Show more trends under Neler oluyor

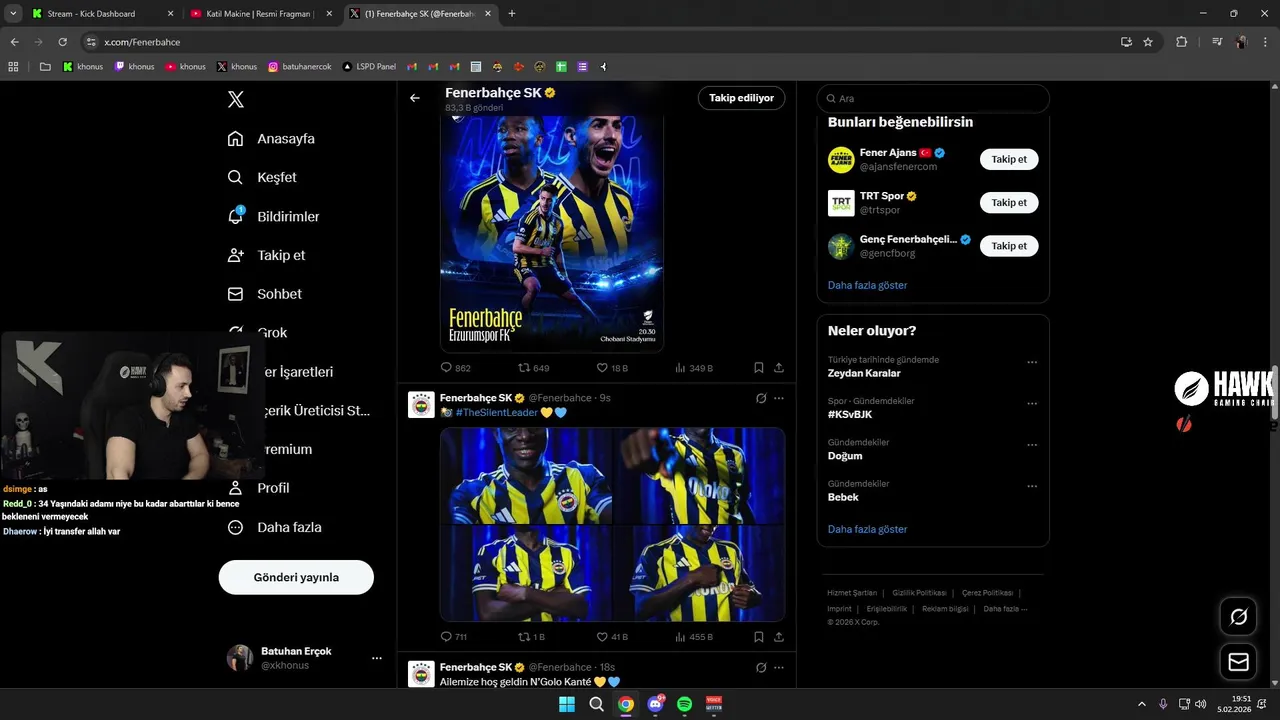pyautogui.click(x=867, y=529)
